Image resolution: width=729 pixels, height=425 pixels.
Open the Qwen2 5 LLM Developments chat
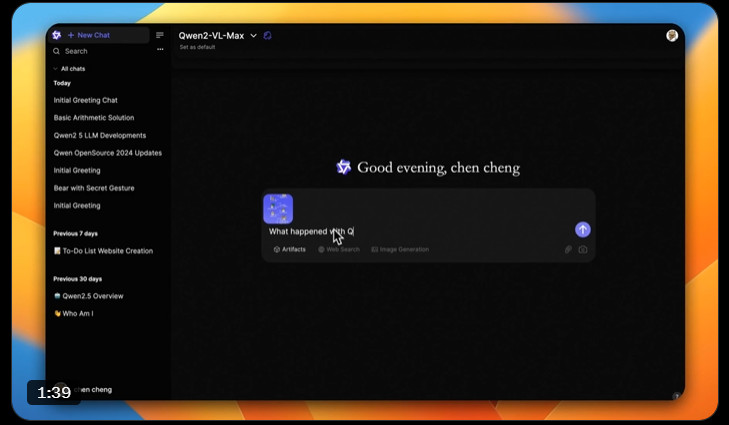pos(100,135)
